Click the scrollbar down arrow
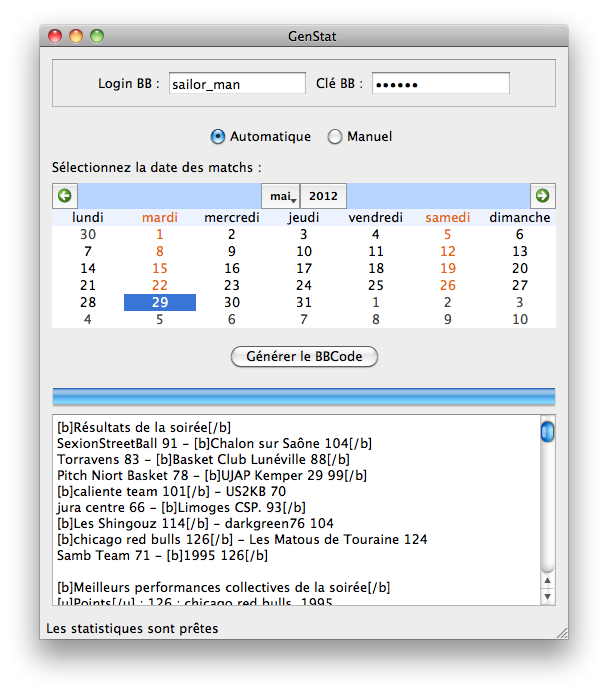 tap(547, 597)
